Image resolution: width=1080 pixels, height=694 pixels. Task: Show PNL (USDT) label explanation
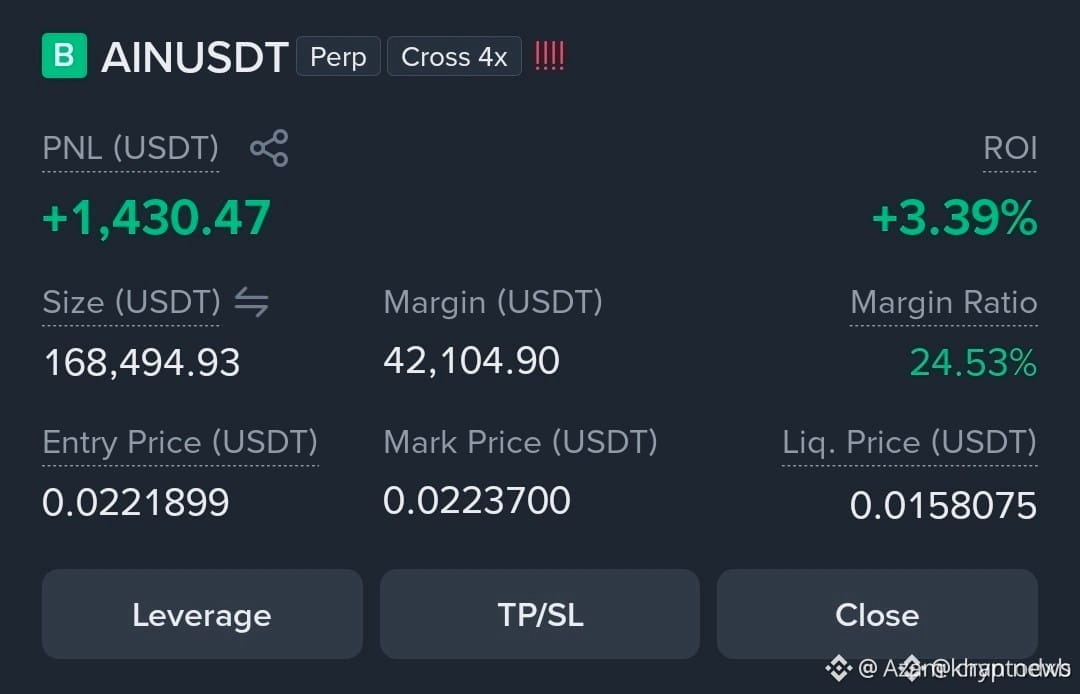pos(131,149)
